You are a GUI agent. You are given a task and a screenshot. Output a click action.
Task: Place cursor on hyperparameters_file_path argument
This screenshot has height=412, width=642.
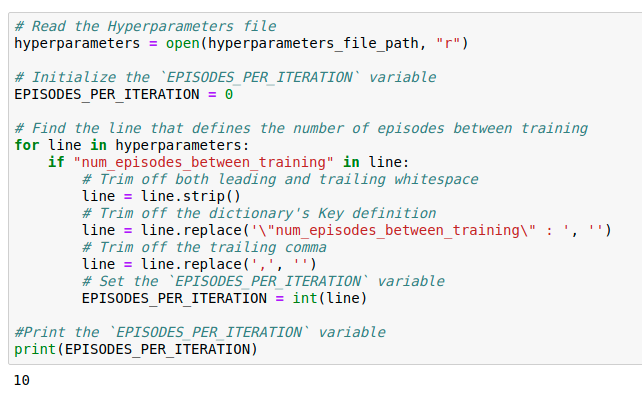pyautogui.click(x=313, y=43)
